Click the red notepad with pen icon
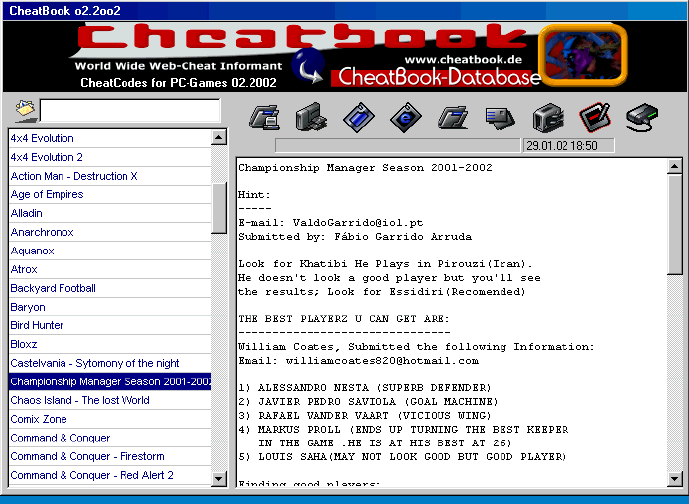The width and height of the screenshot is (689, 504). (x=595, y=117)
